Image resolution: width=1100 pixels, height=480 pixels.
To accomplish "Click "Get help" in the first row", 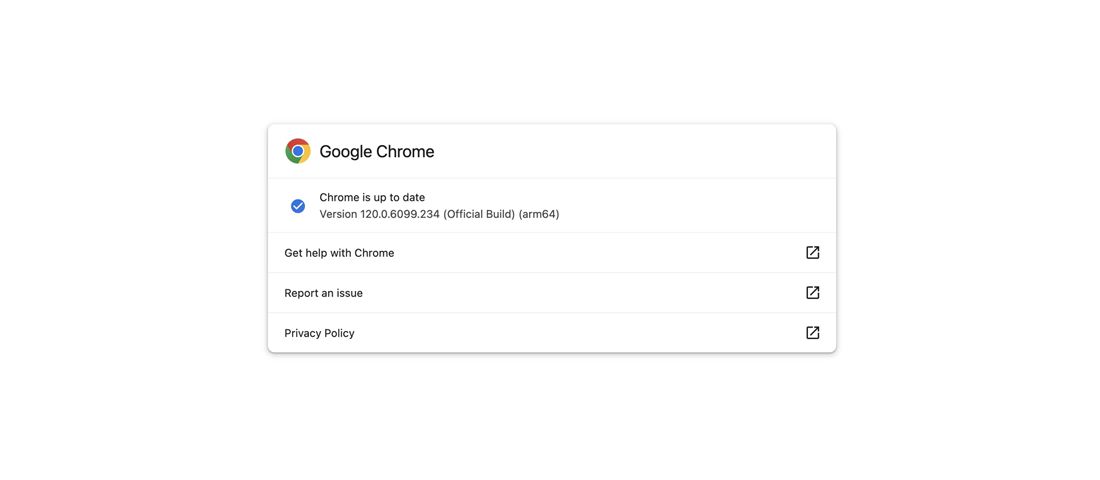I will pyautogui.click(x=305, y=253).
